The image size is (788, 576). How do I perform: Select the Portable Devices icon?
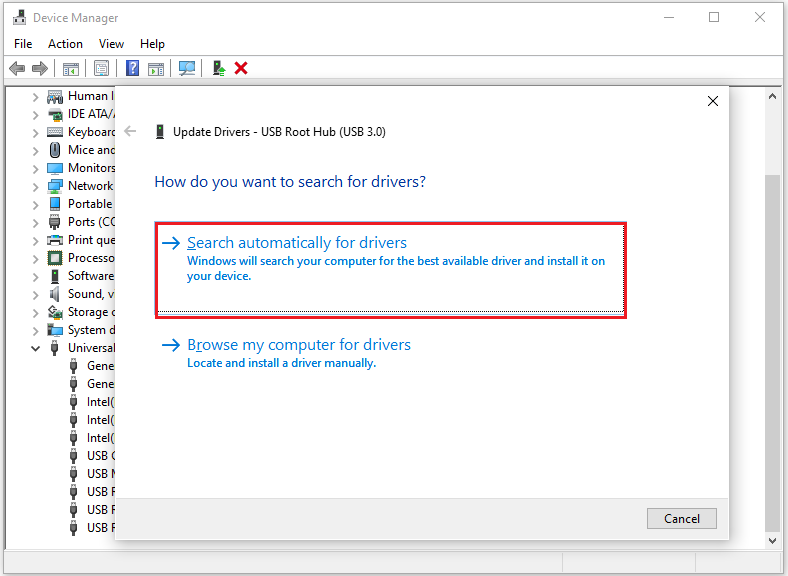coord(55,204)
